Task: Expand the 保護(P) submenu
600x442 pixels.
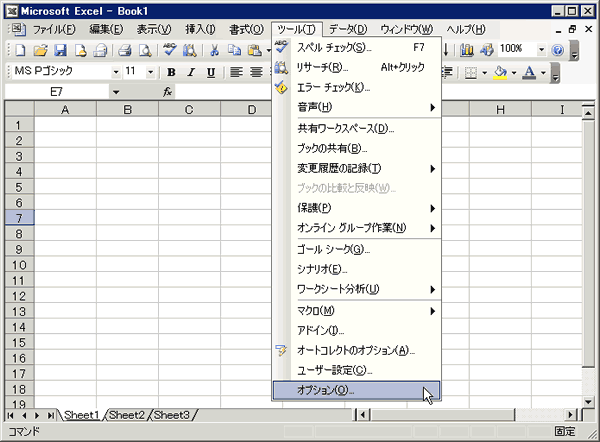Action: (357, 208)
